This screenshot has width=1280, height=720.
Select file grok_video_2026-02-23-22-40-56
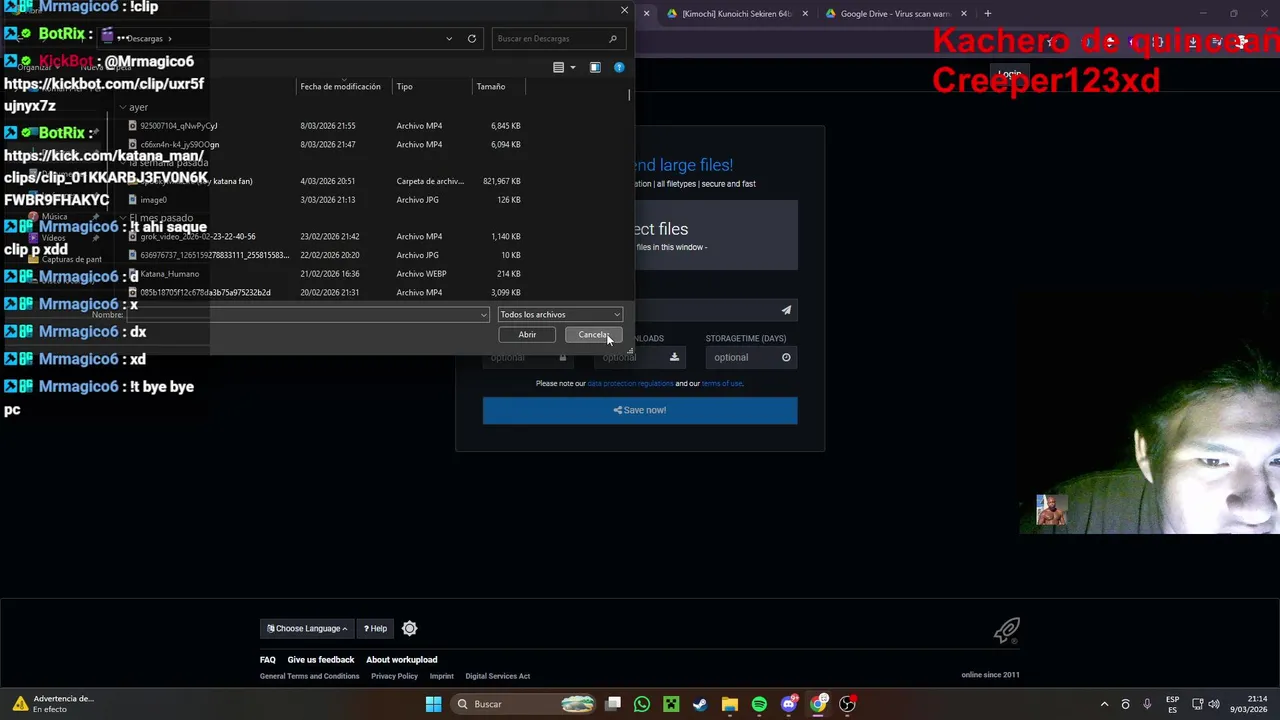[198, 237]
